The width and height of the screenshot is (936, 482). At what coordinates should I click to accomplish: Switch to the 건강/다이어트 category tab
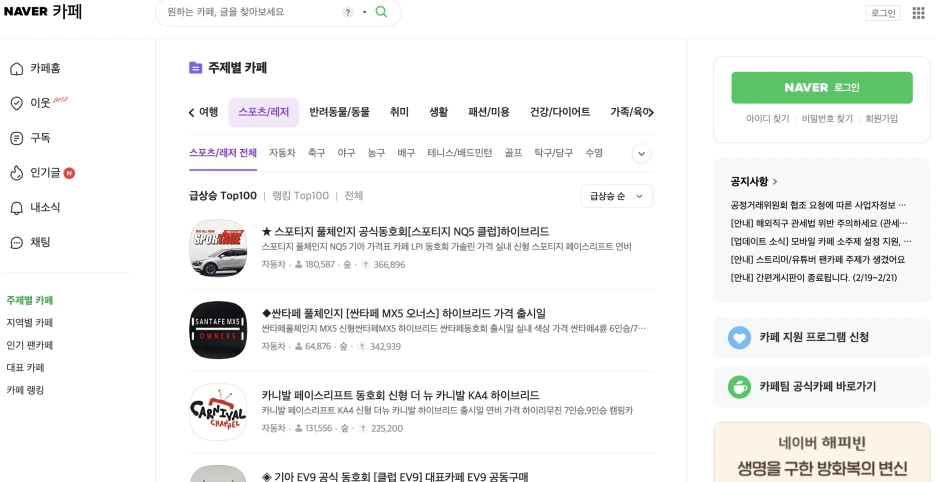560,112
